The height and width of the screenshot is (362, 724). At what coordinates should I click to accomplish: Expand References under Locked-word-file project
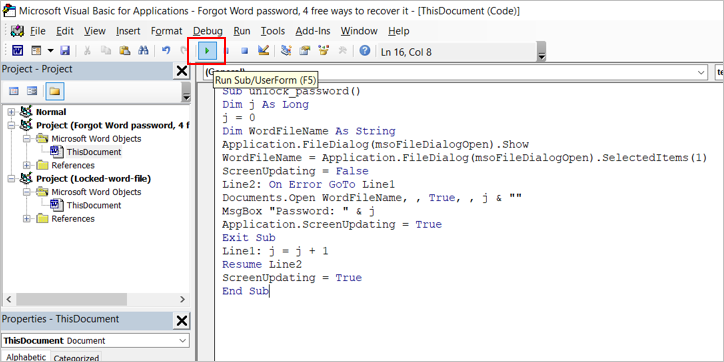(x=27, y=218)
